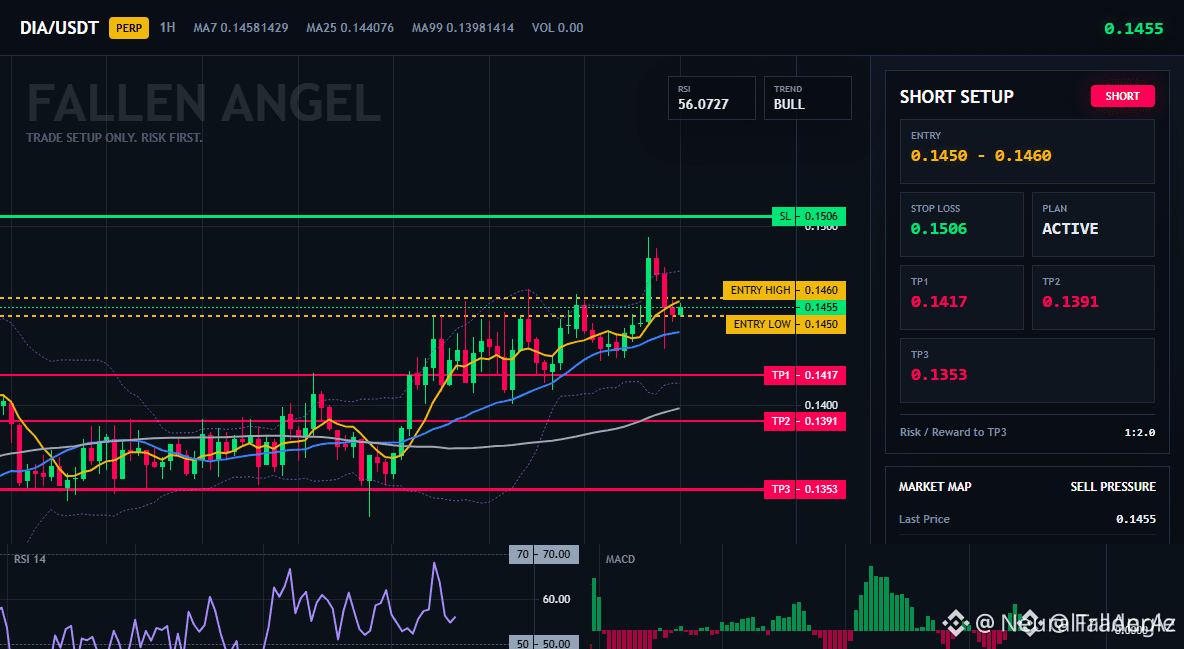Click the TP2 0.1391 panel card
The width and height of the screenshot is (1184, 649).
[1093, 297]
